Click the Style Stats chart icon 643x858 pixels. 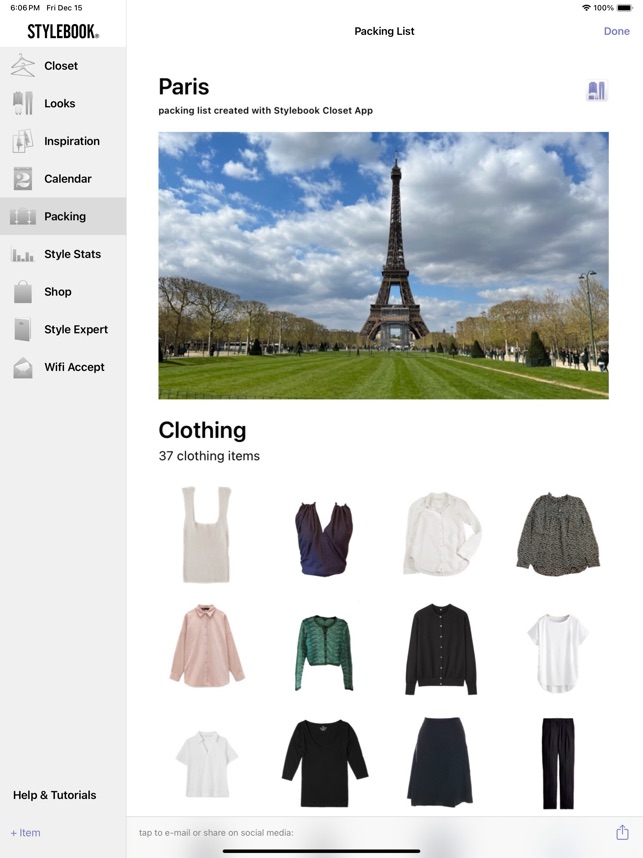22,254
